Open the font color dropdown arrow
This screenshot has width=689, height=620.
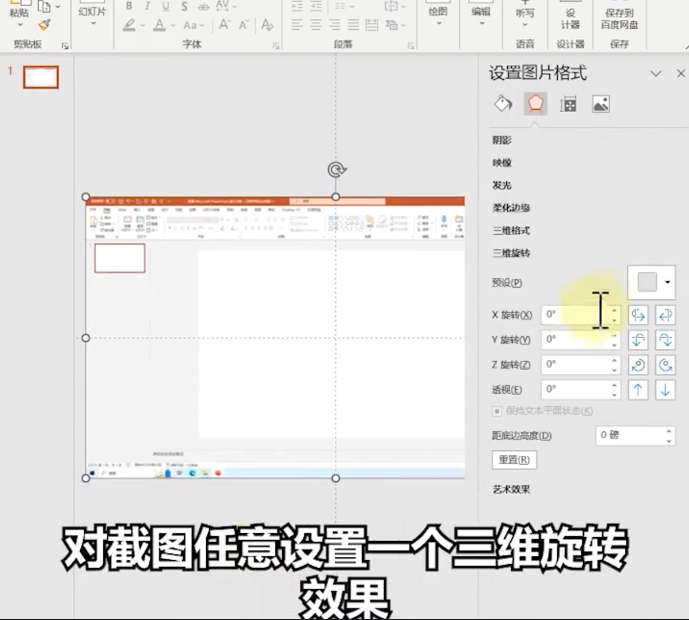coord(173,25)
